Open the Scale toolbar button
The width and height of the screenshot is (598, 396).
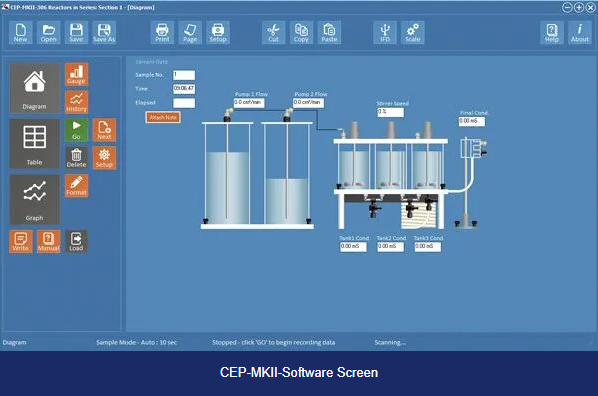pyautogui.click(x=413, y=32)
